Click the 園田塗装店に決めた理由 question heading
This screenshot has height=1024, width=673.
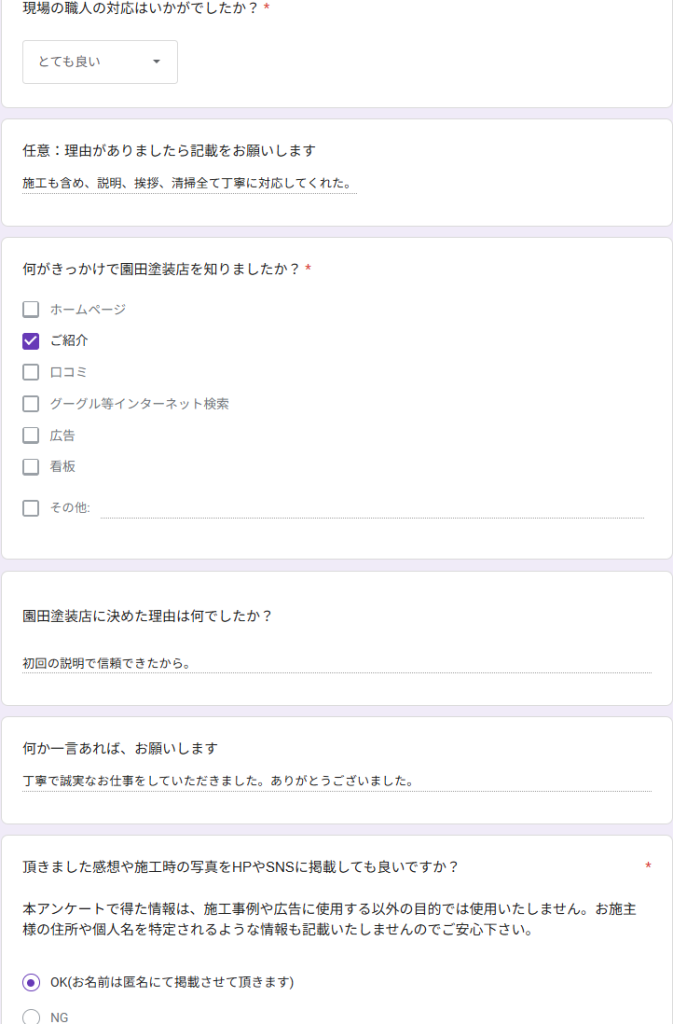pyautogui.click(x=147, y=616)
